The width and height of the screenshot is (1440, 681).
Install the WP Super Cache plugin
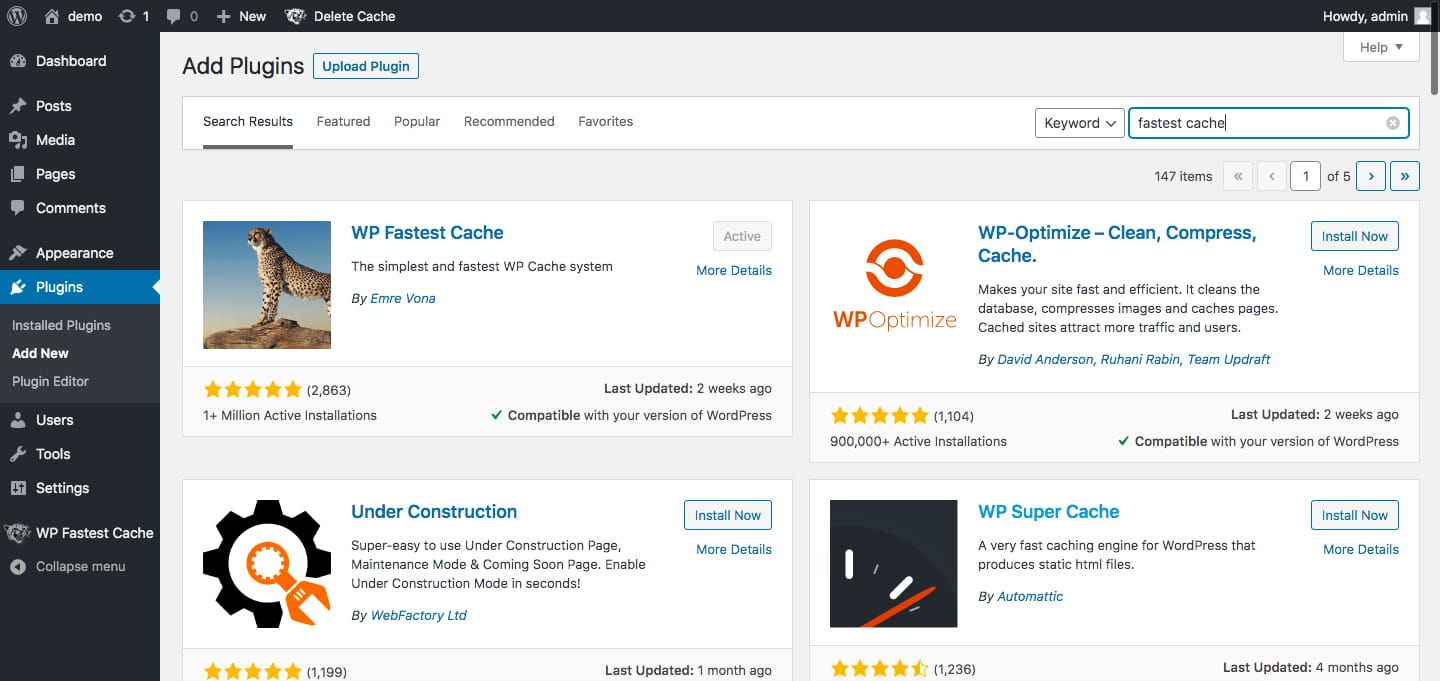pos(1355,515)
